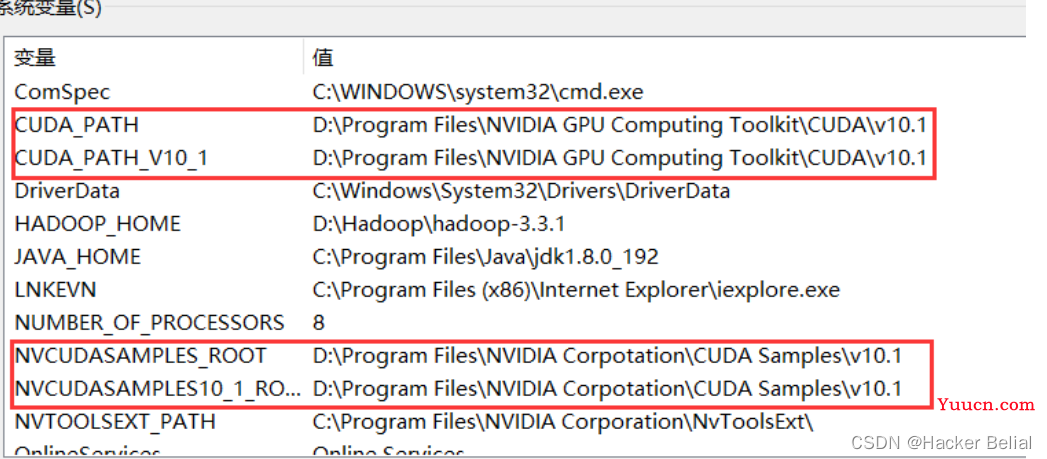Click the NvToolsExt path value

coord(564,422)
